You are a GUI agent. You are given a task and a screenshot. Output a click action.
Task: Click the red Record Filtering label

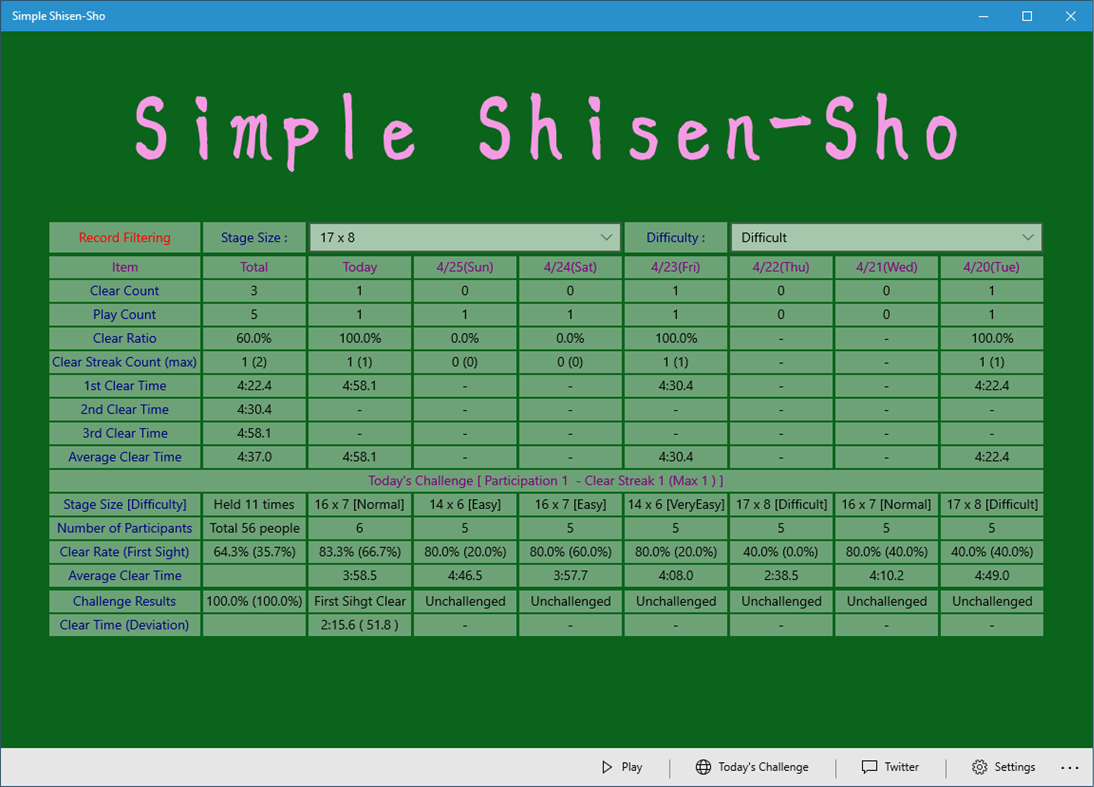tap(124, 237)
